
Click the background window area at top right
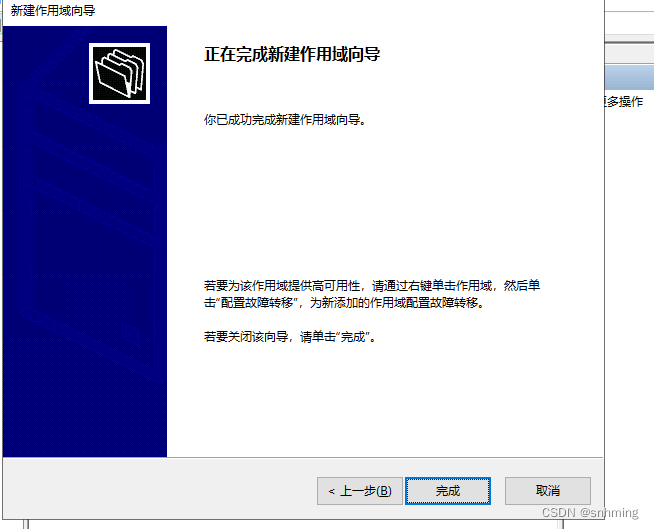pyautogui.click(x=628, y=20)
